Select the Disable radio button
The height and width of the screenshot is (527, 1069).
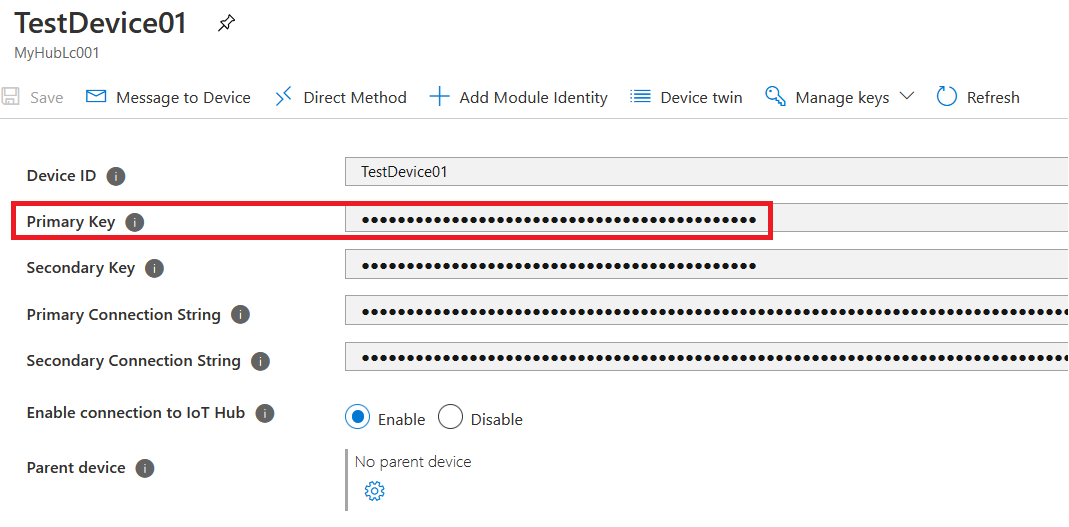coord(450,417)
